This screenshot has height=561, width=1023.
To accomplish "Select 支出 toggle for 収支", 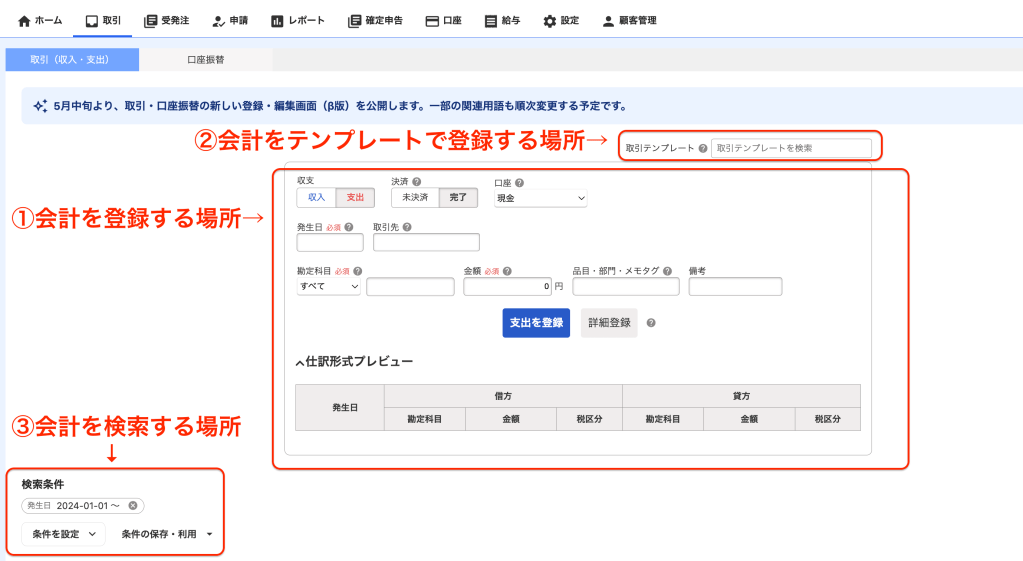I will pyautogui.click(x=355, y=198).
